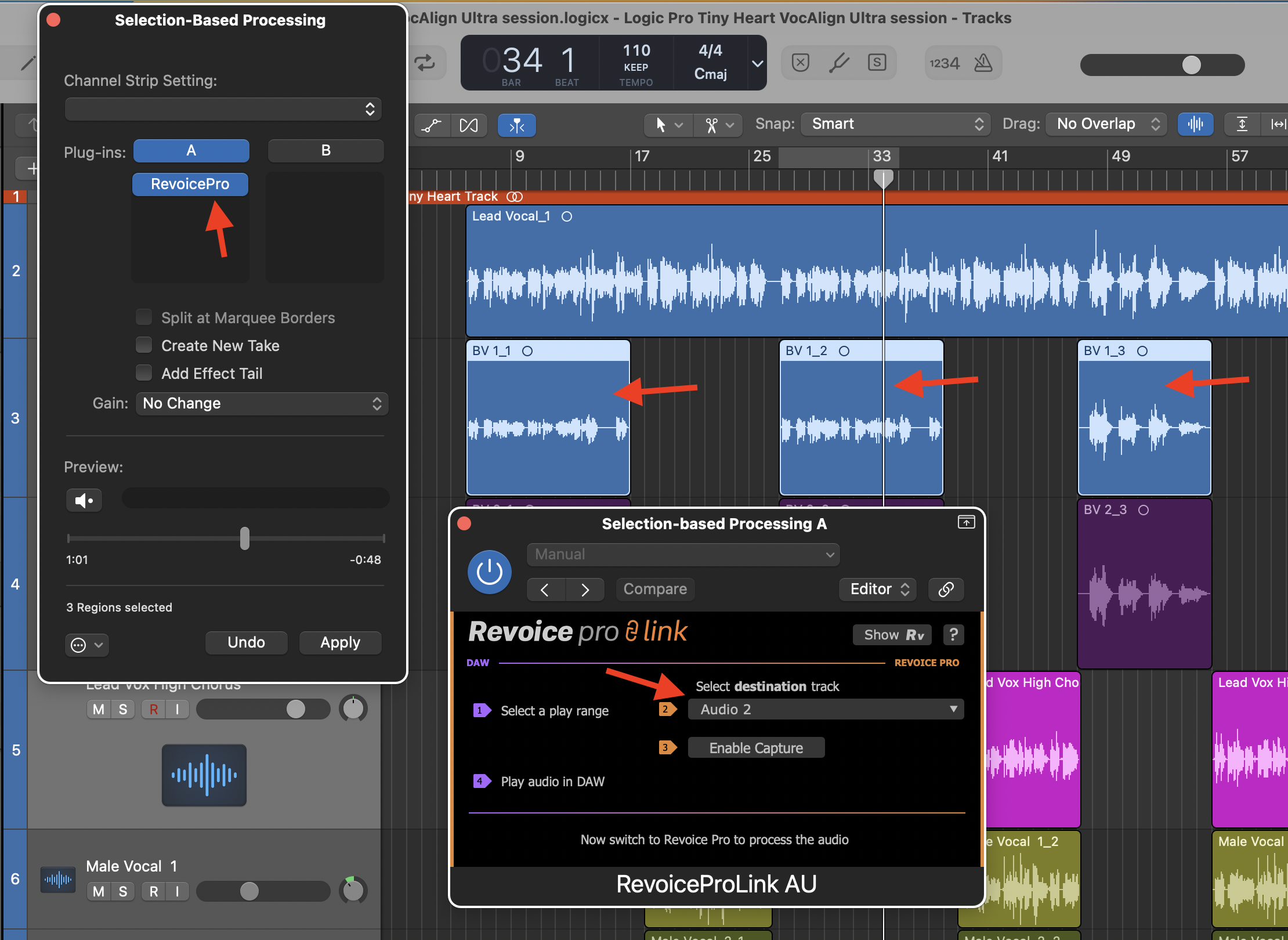Screen dimensions: 1288x940
Task: Click the Solo S icon in control bar
Action: [877, 63]
